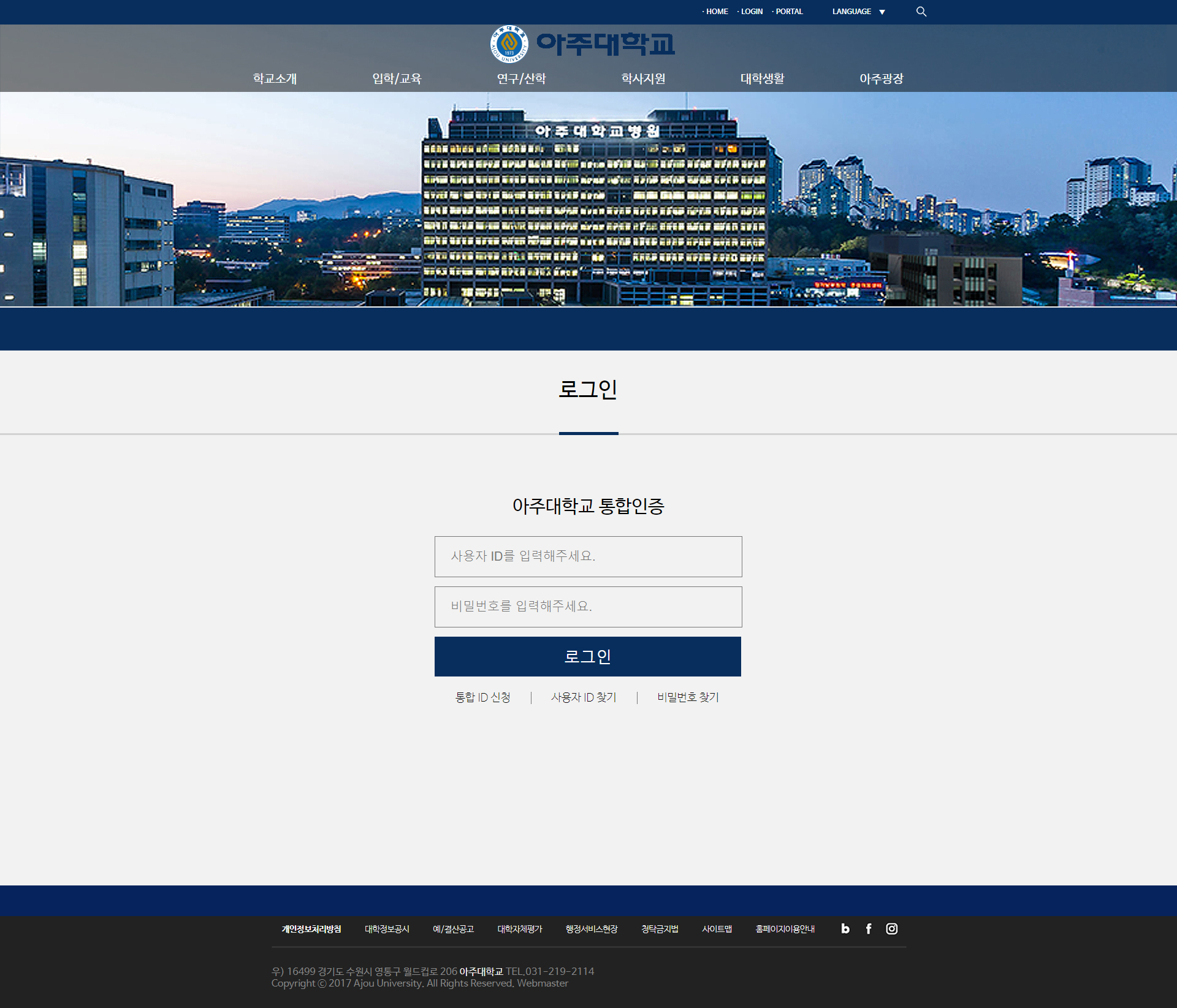Open the 연구/산학 menu
The width and height of the screenshot is (1177, 1008).
point(521,78)
